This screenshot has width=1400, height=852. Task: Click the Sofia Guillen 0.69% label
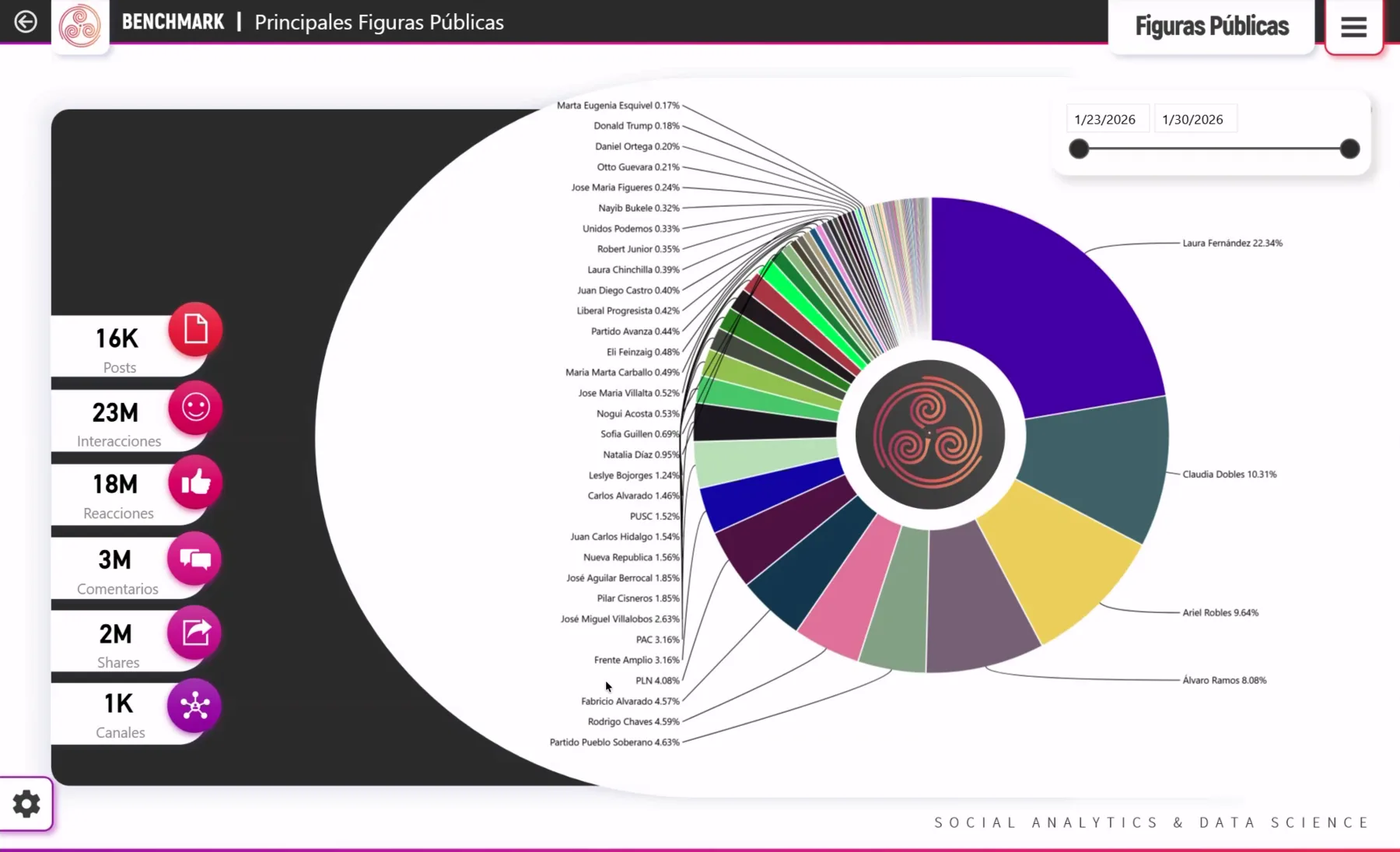click(639, 434)
